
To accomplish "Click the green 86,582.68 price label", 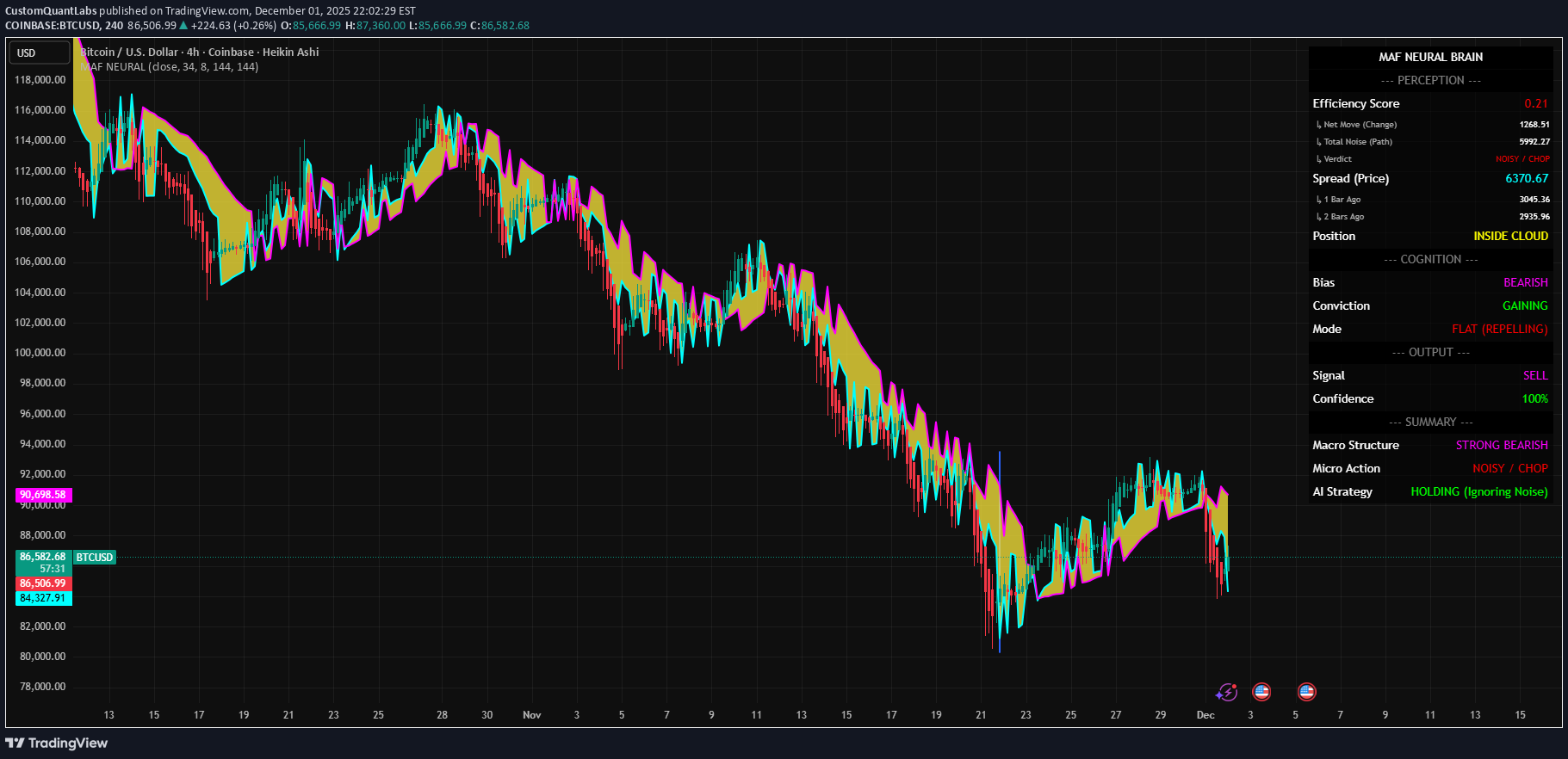I will coord(43,557).
